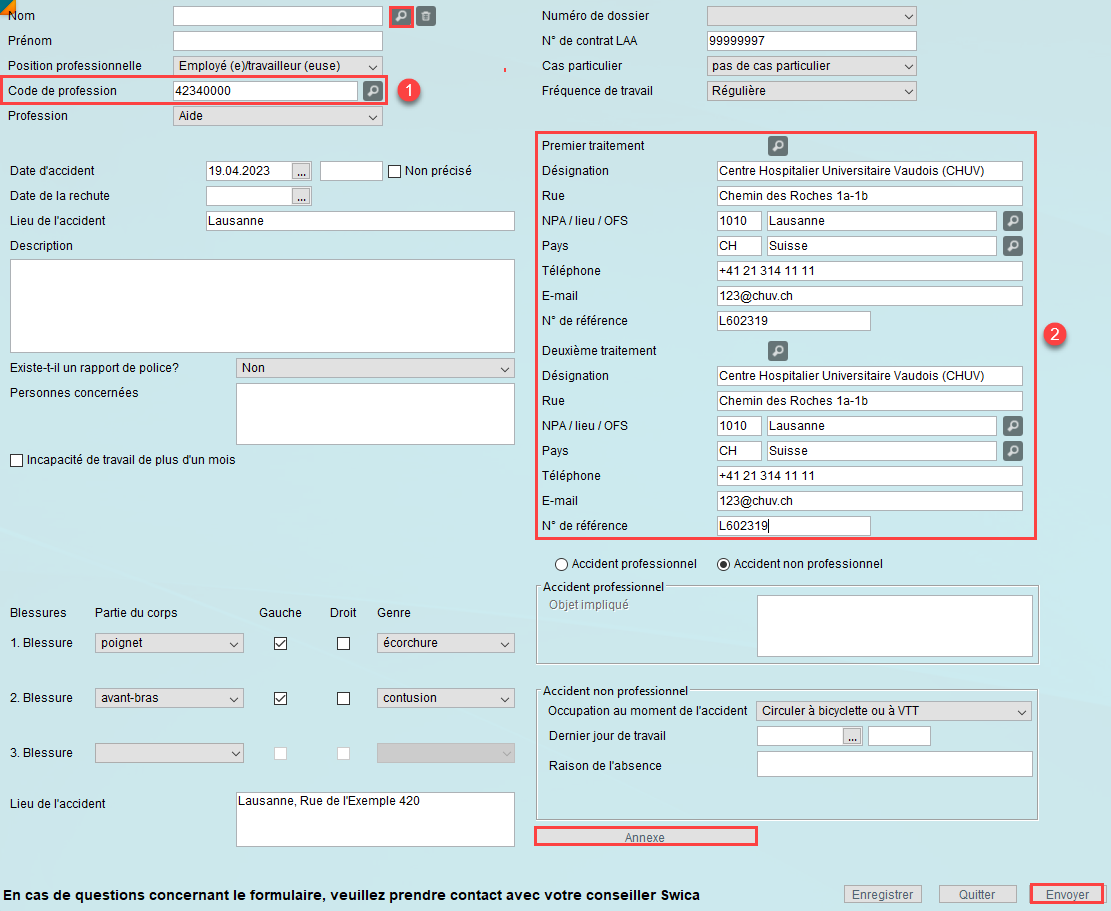Viewport: 1111px width, 911px height.
Task: Open date picker for Date d'accident
Action: point(302,171)
